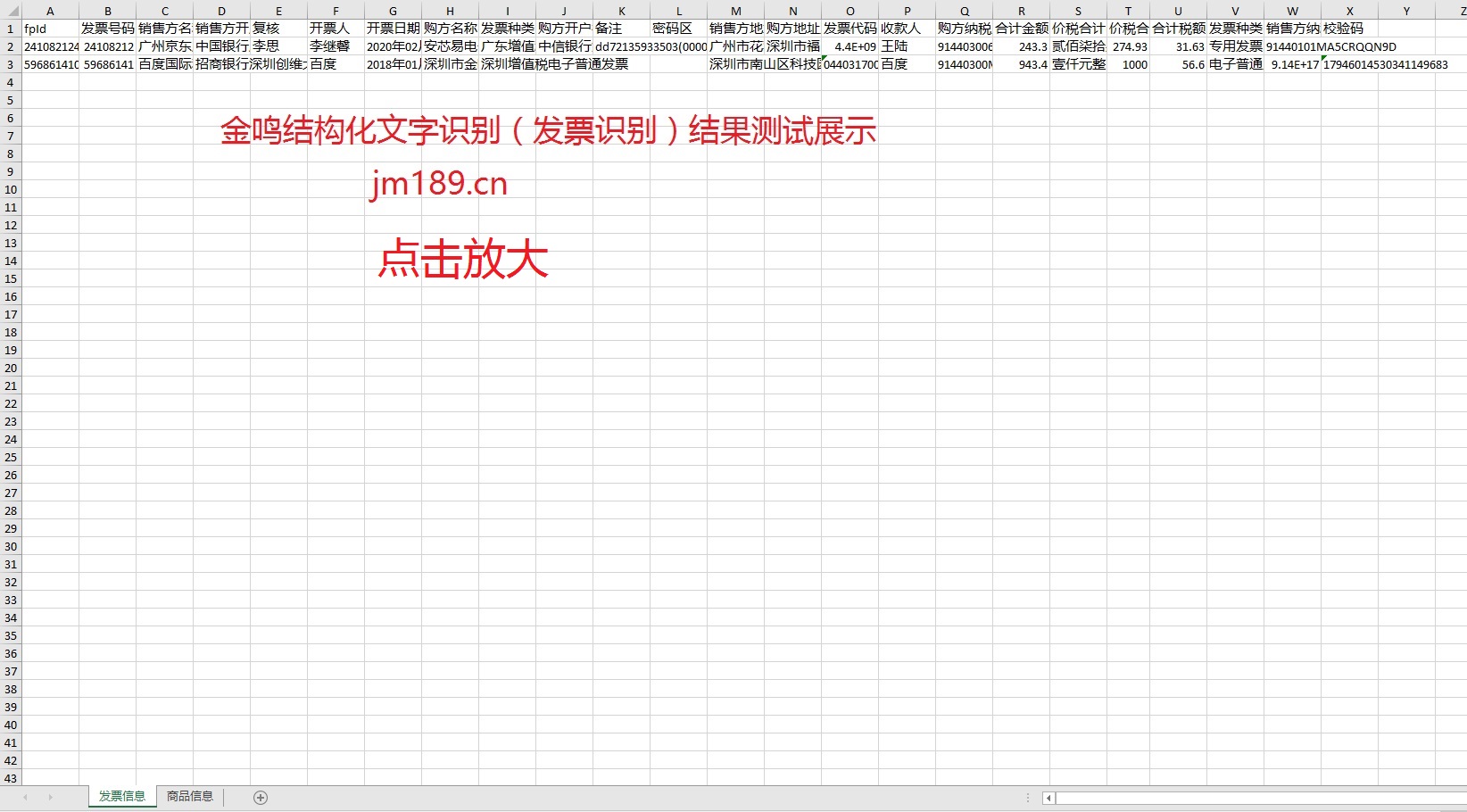Select column X header
1467x812 pixels.
tap(1349, 11)
